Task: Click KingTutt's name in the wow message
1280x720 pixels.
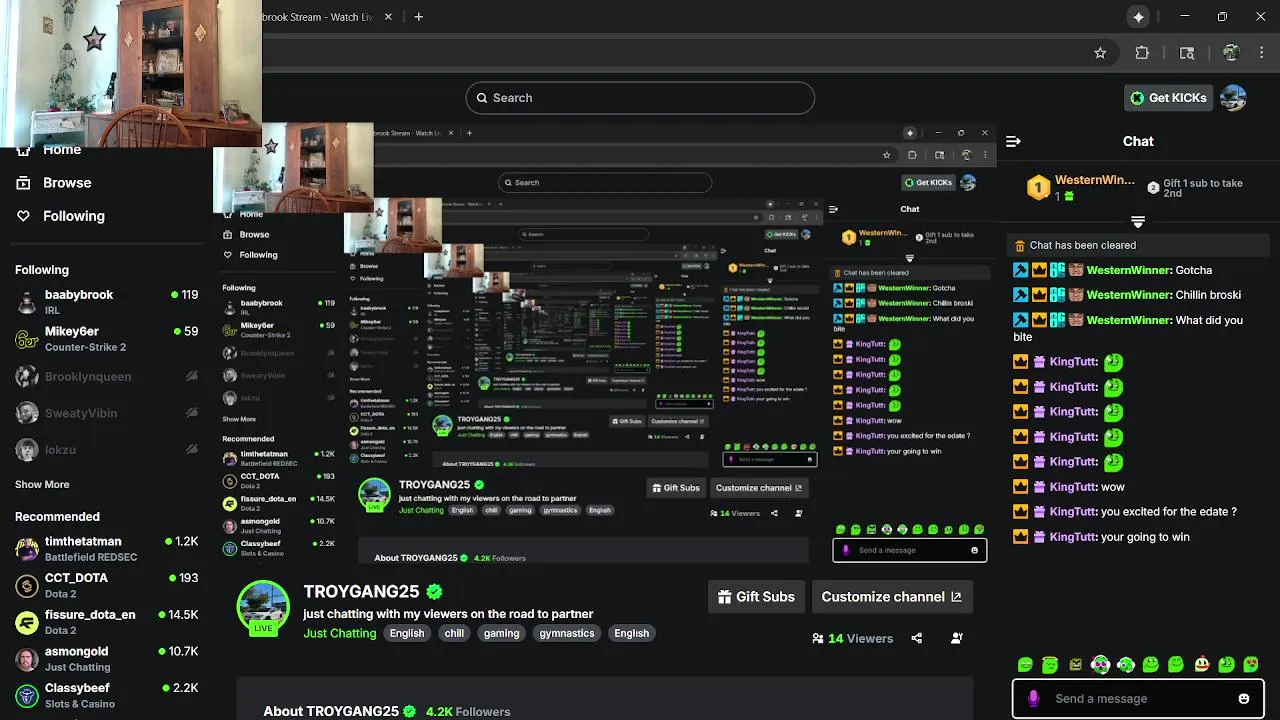Action: point(1073,487)
